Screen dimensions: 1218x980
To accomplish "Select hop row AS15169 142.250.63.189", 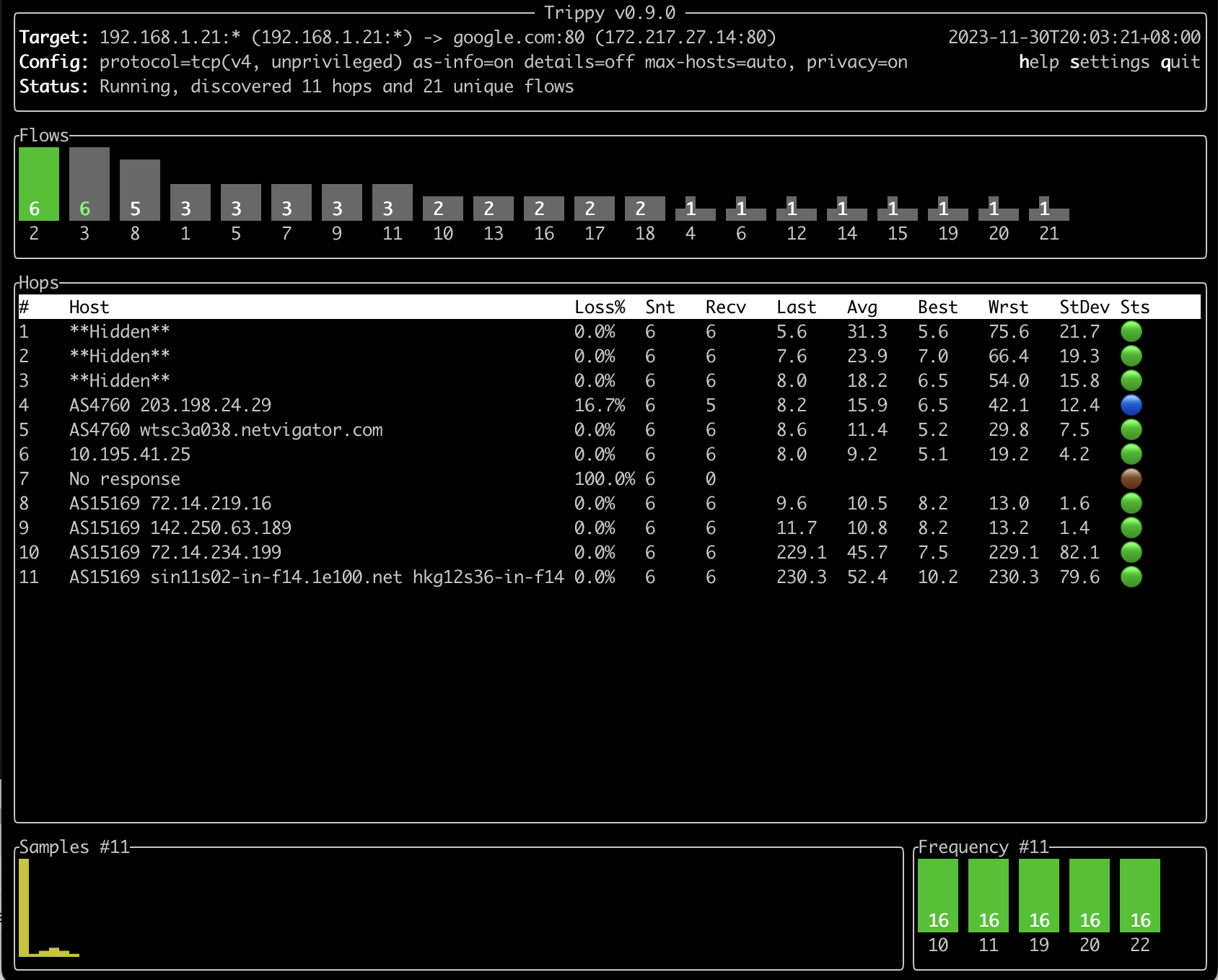I will (x=609, y=528).
